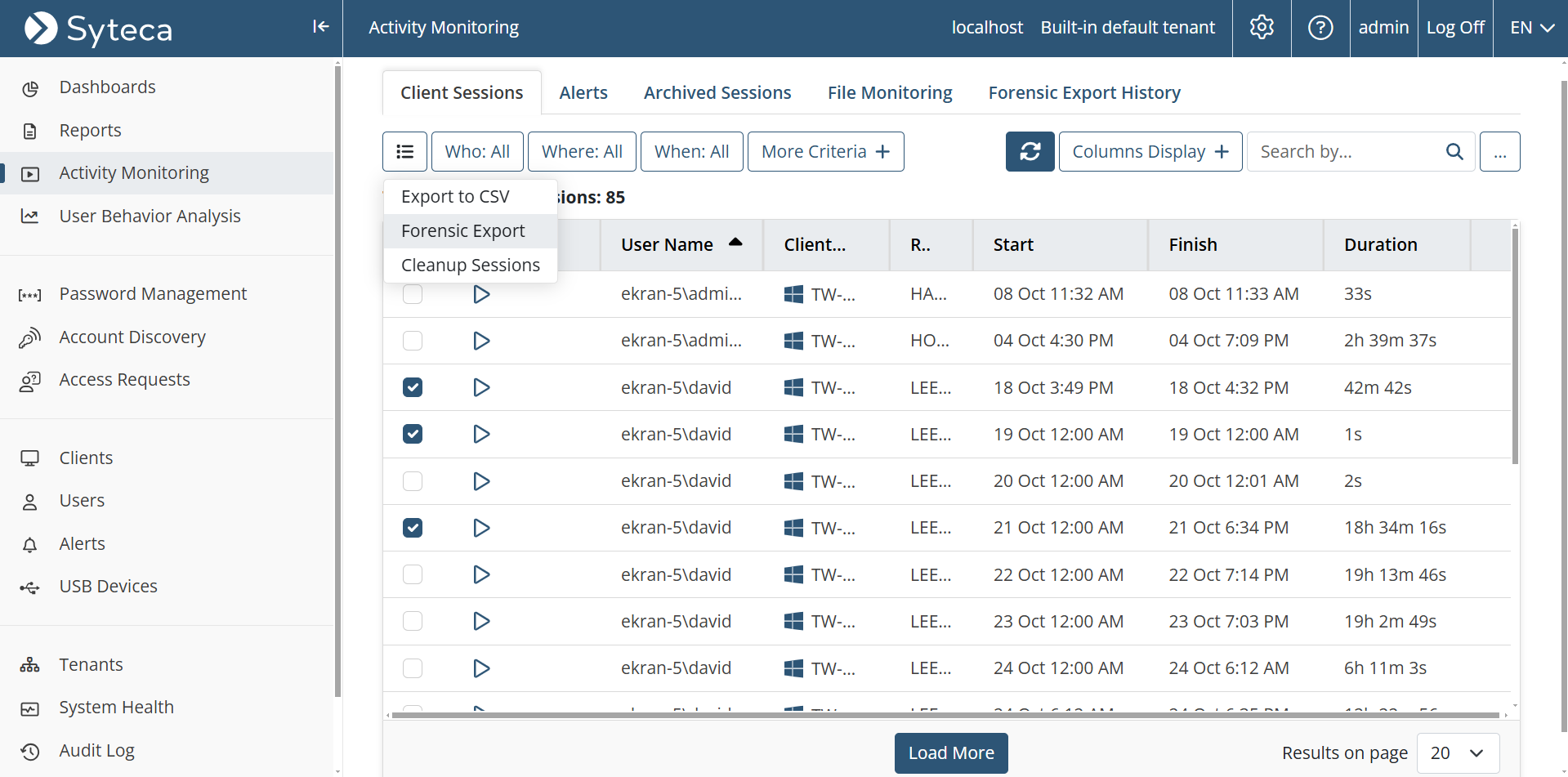This screenshot has height=777, width=1568.
Task: Open the three-dots more options button
Action: coord(1499,152)
